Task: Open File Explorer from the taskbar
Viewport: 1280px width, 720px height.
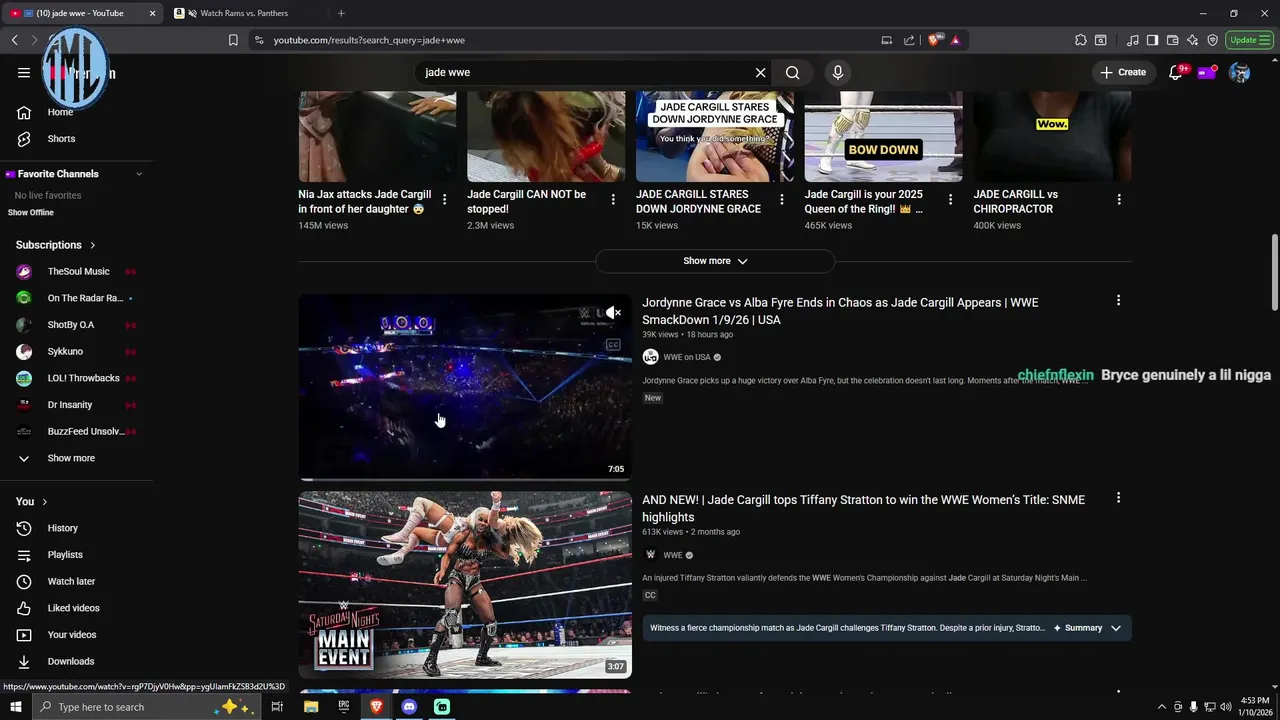Action: click(311, 707)
